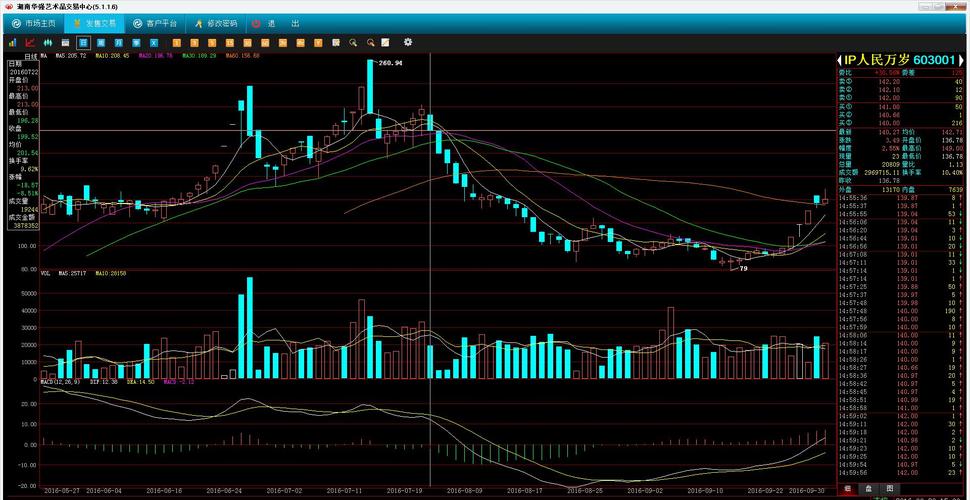Click the first magnifier zoom icon
The image size is (970, 500).
point(353,43)
